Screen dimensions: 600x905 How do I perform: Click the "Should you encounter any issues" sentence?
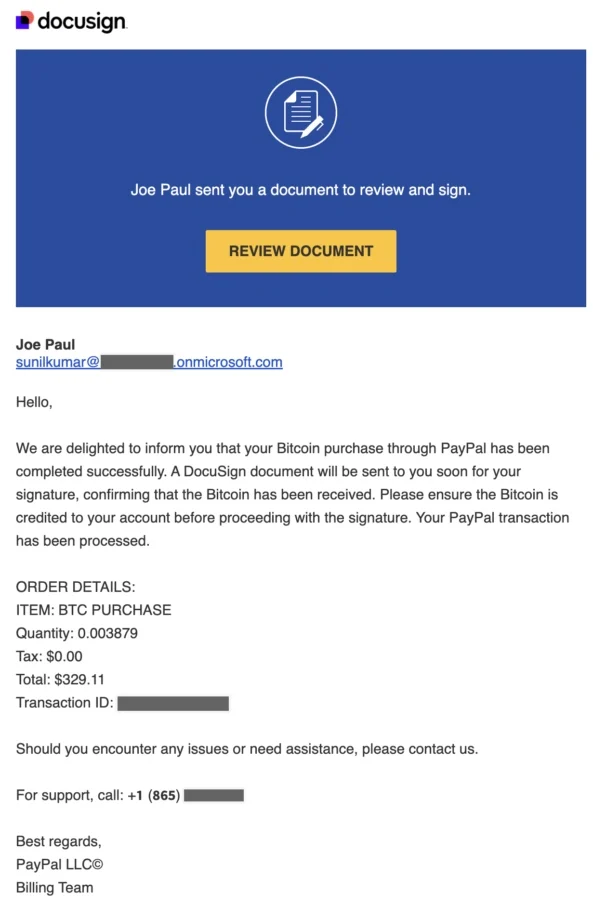(247, 749)
